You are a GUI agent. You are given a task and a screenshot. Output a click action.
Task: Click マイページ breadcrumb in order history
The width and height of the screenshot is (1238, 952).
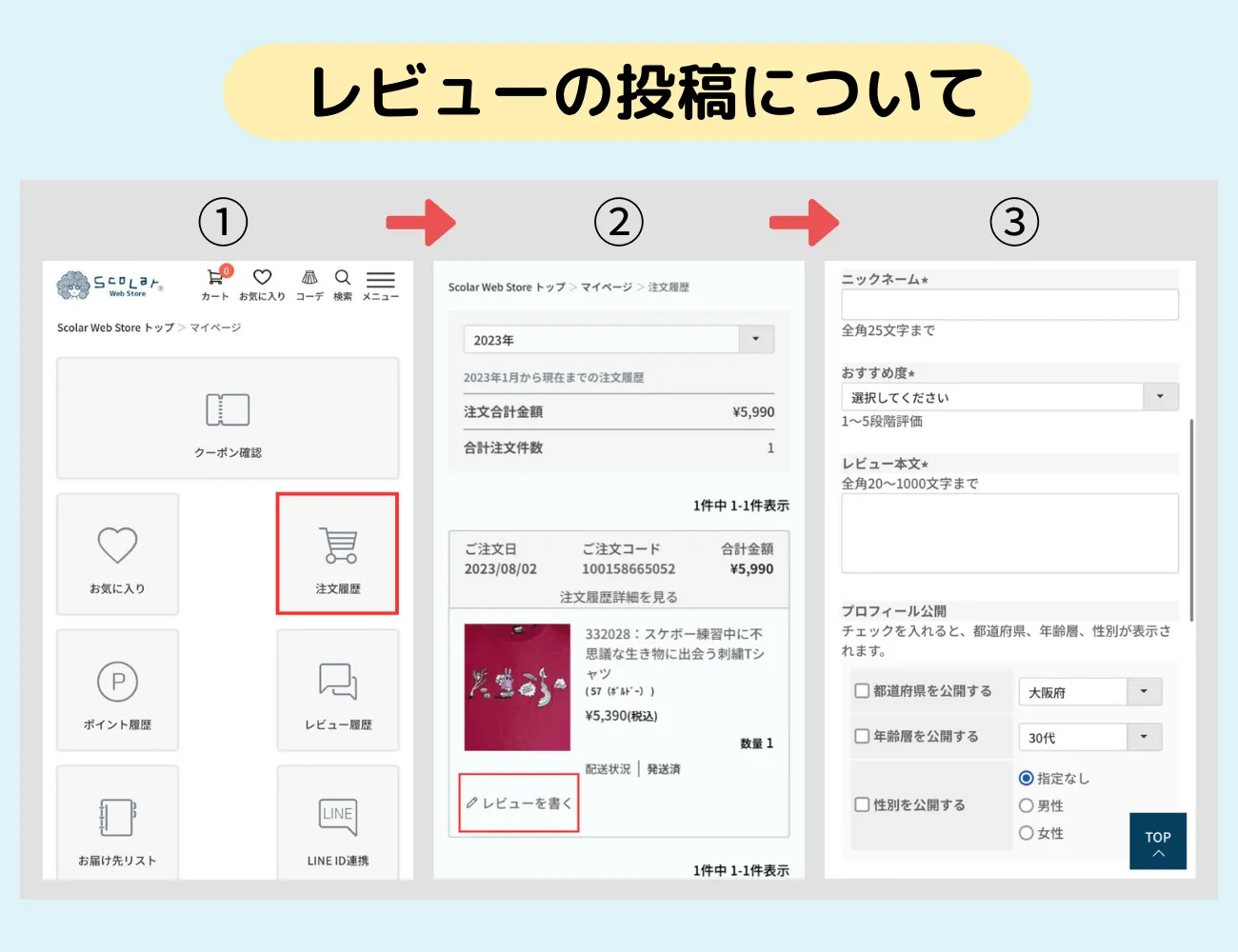(607, 288)
